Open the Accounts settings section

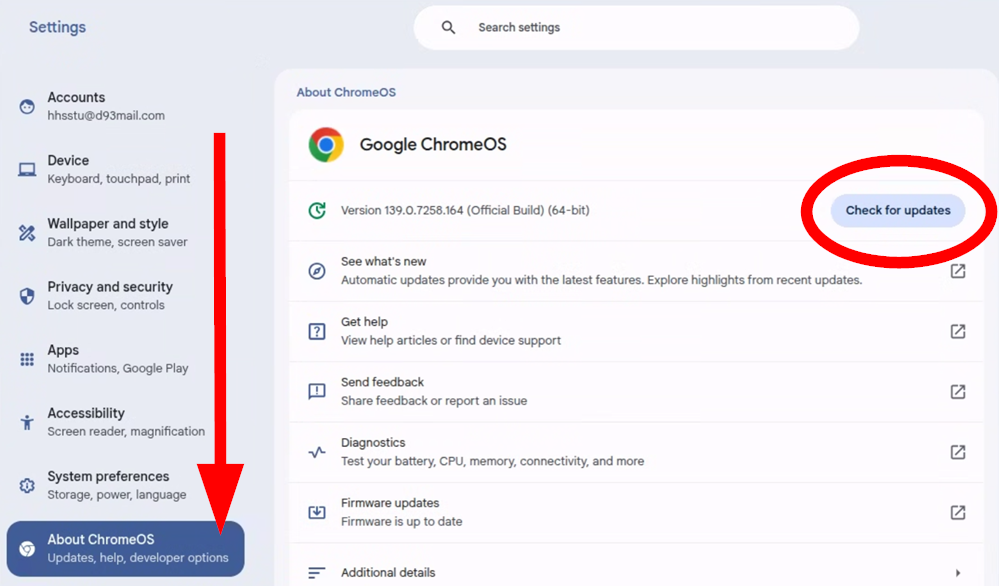coord(105,106)
